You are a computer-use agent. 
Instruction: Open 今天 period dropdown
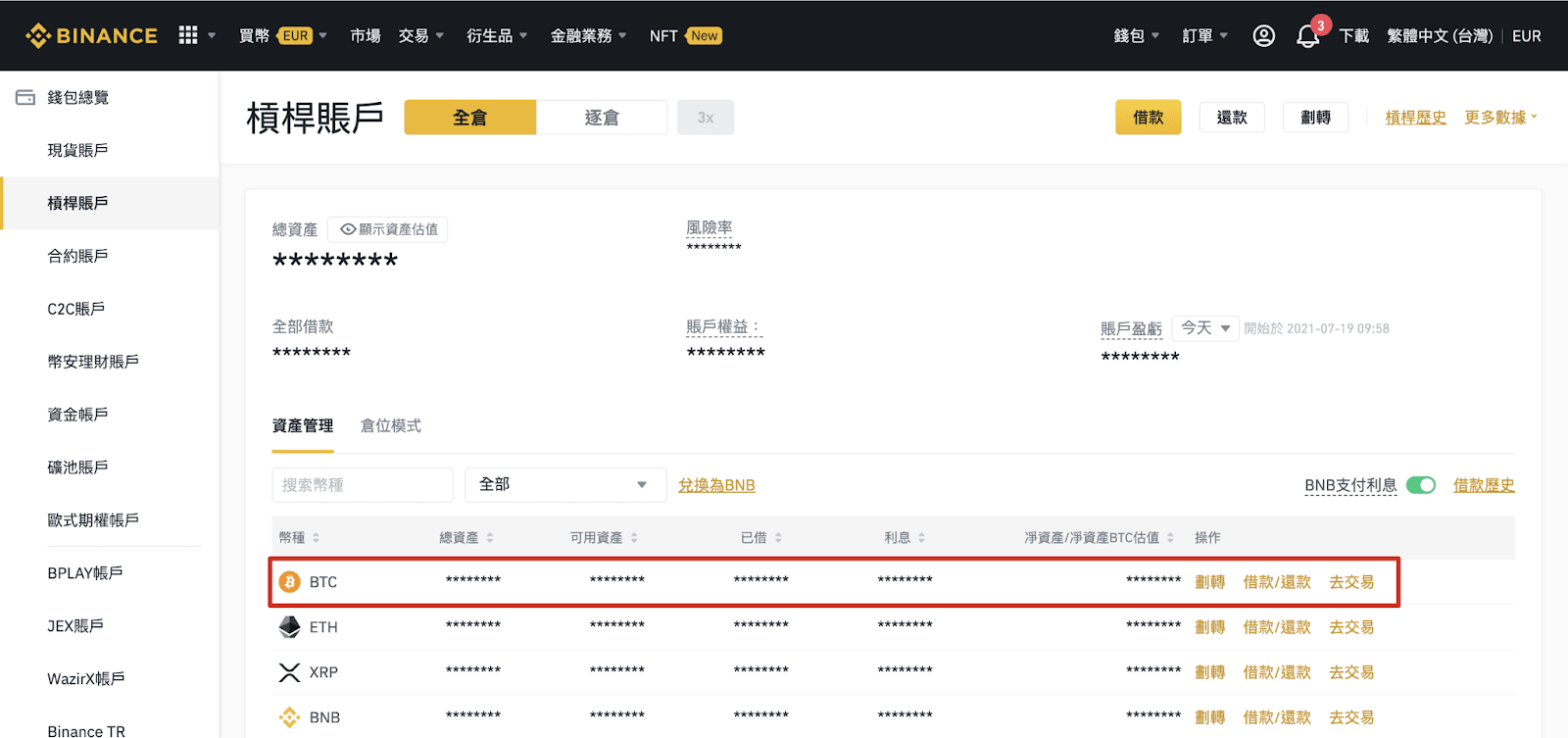[x=1205, y=328]
